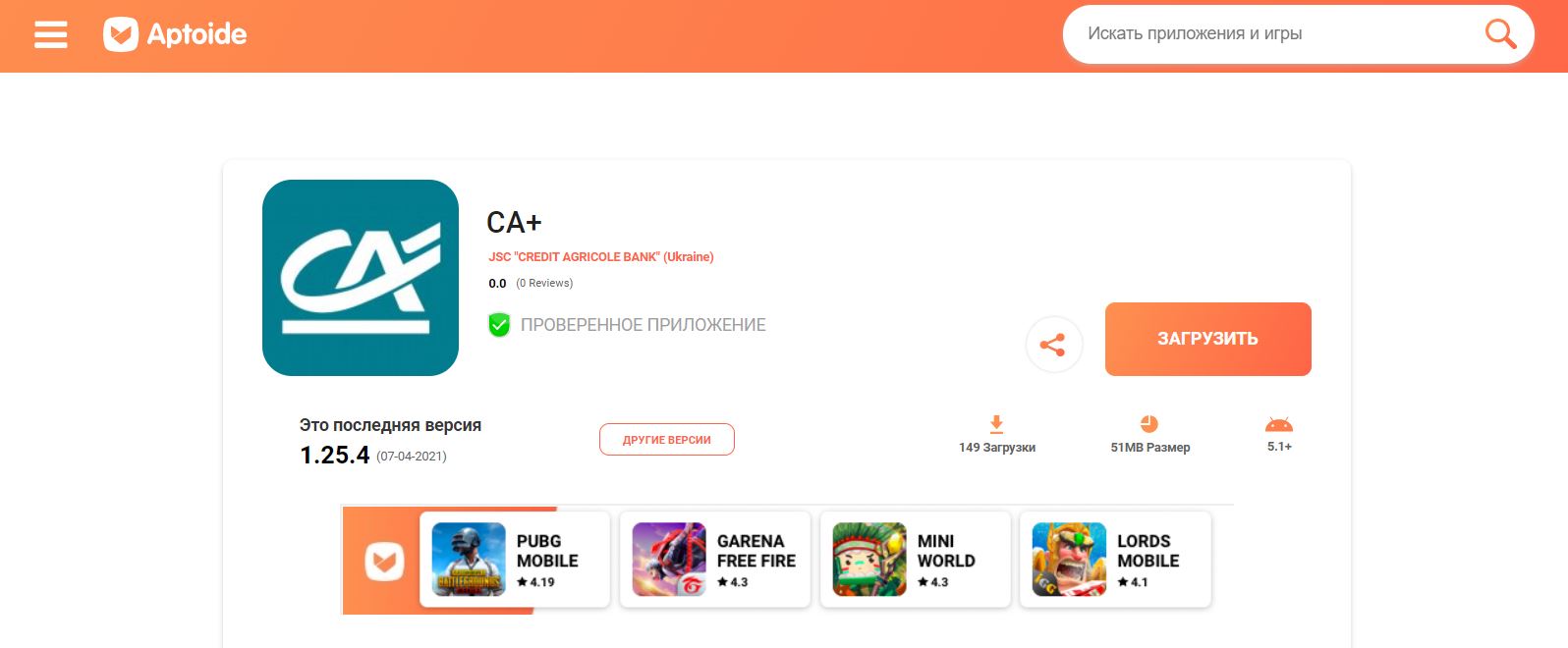Open the PUBG MOBILE card
Viewport: 1568px width, 648px height.
(x=515, y=560)
